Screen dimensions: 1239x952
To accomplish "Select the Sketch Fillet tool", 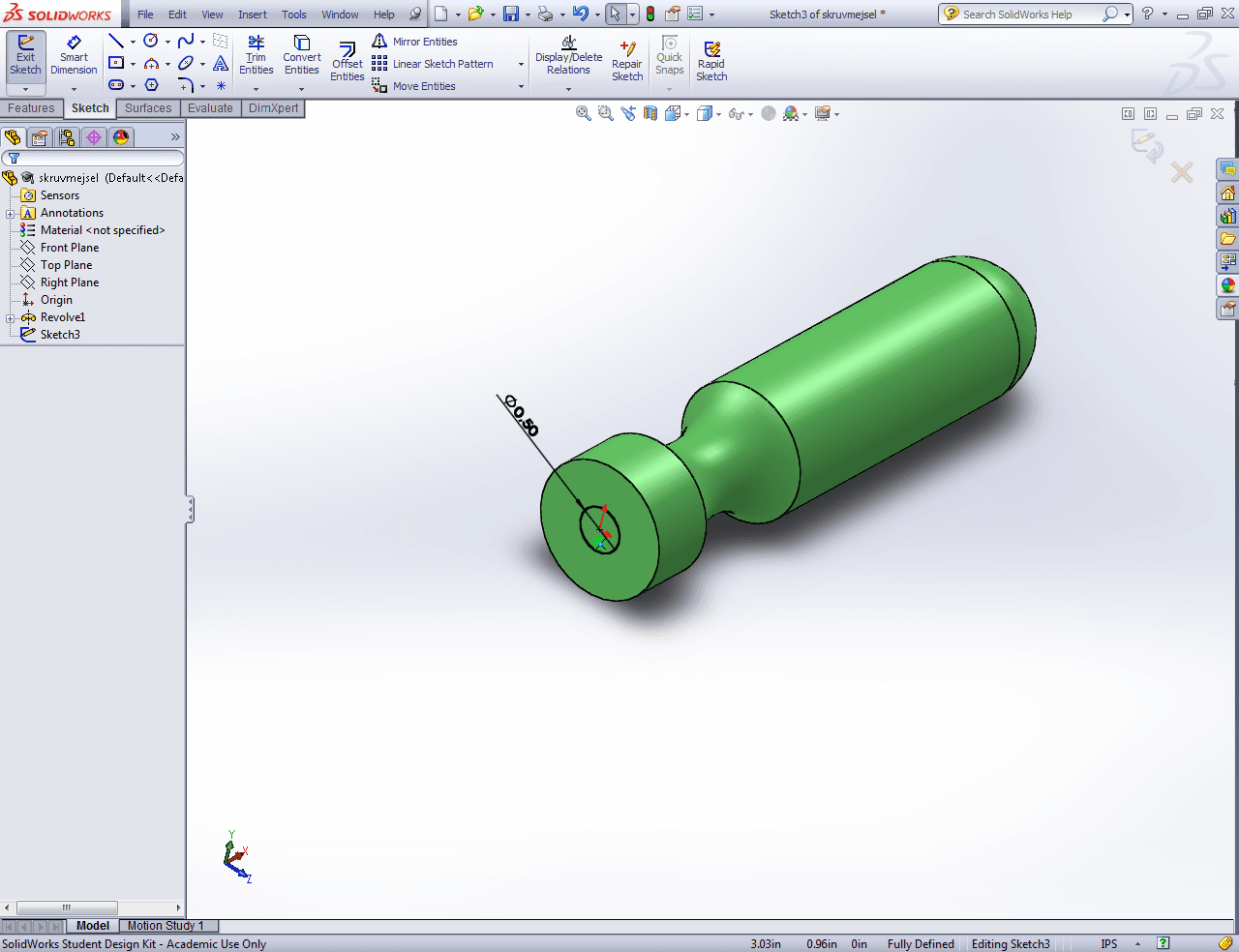I will (186, 85).
